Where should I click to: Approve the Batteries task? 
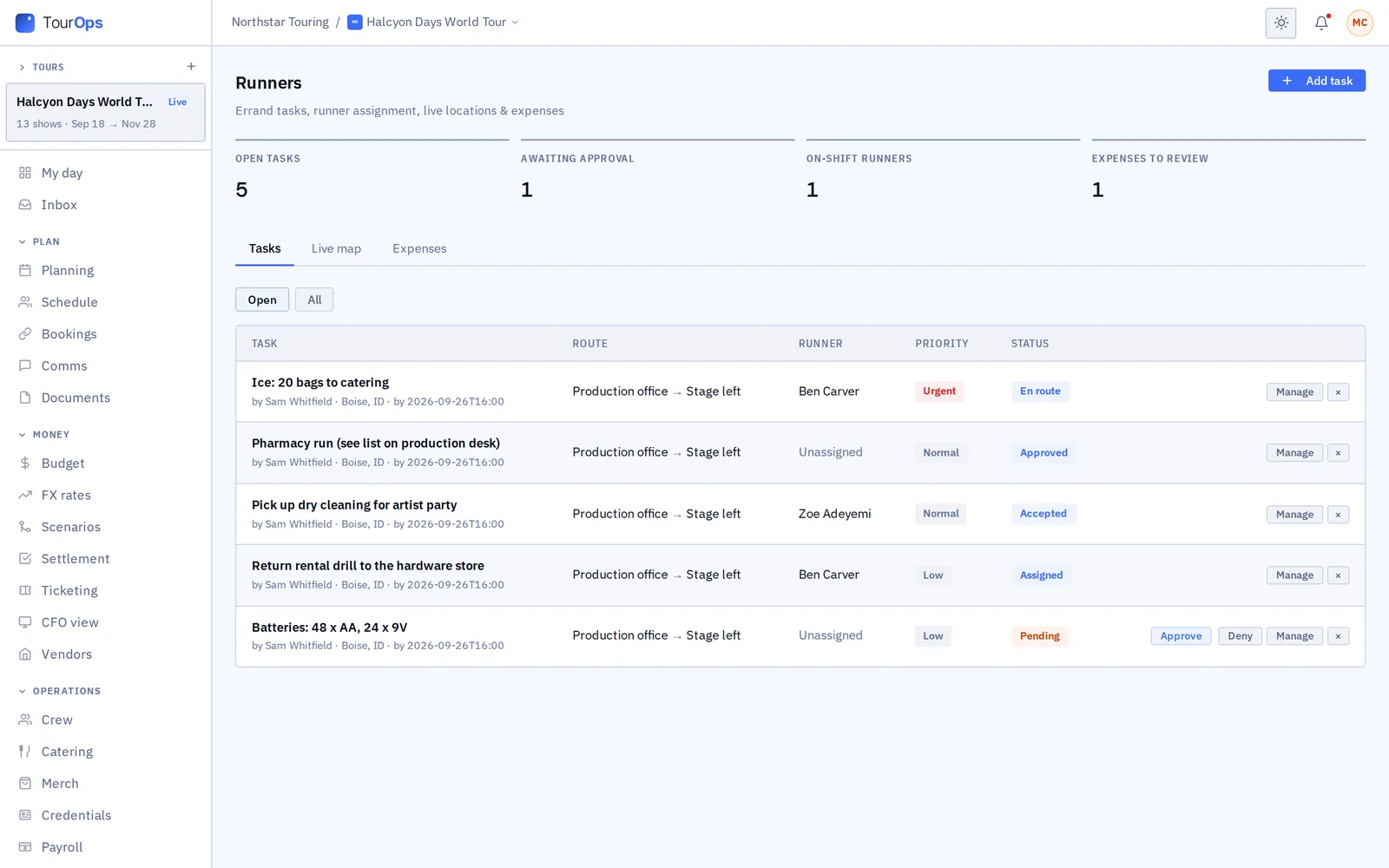click(1181, 636)
